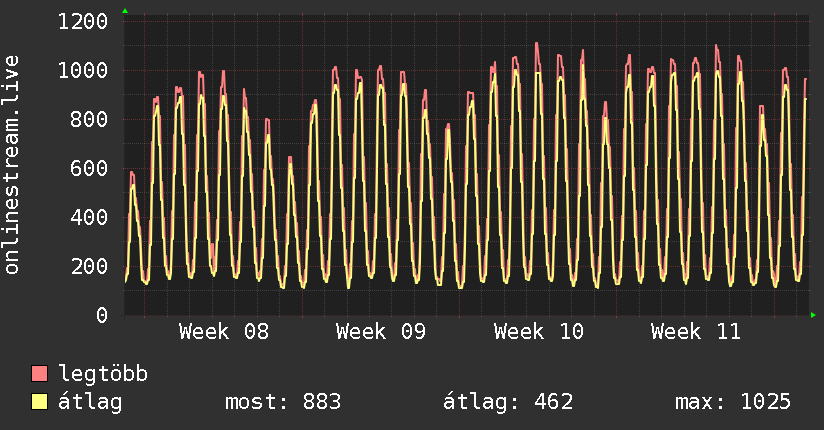
Task: Click the 'max: 1025' maximum statistic
Action: pos(733,402)
